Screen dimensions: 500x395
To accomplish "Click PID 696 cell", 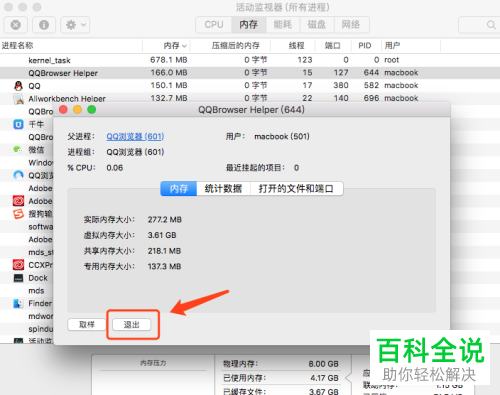I will (371, 98).
